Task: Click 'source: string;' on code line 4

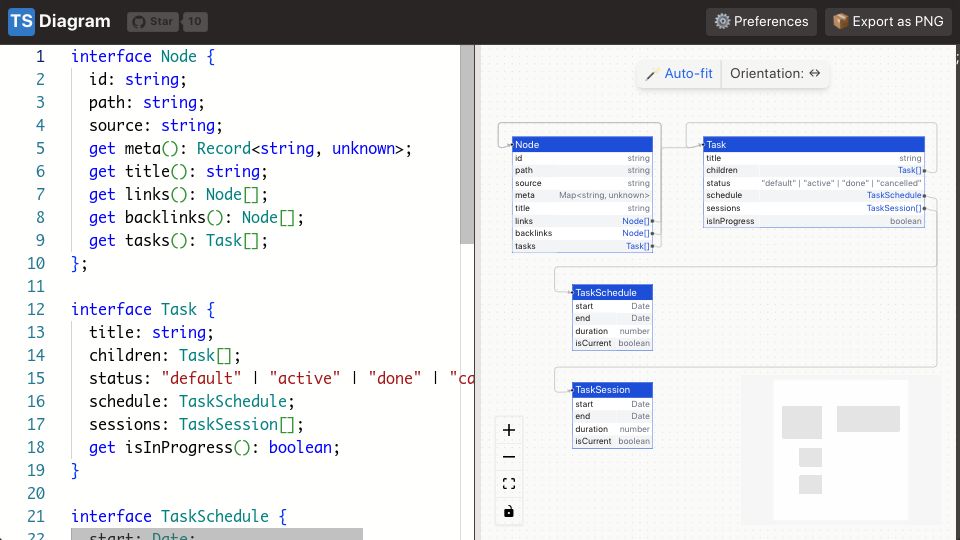Action: [156, 126]
